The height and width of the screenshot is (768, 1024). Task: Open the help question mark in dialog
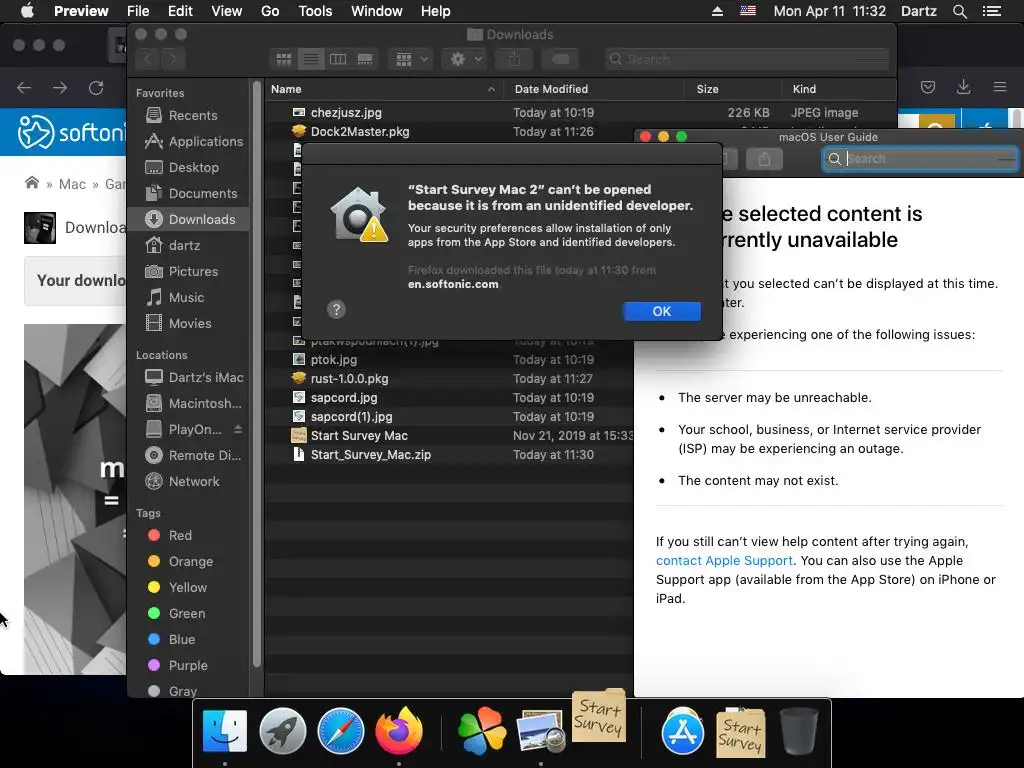pos(336,310)
